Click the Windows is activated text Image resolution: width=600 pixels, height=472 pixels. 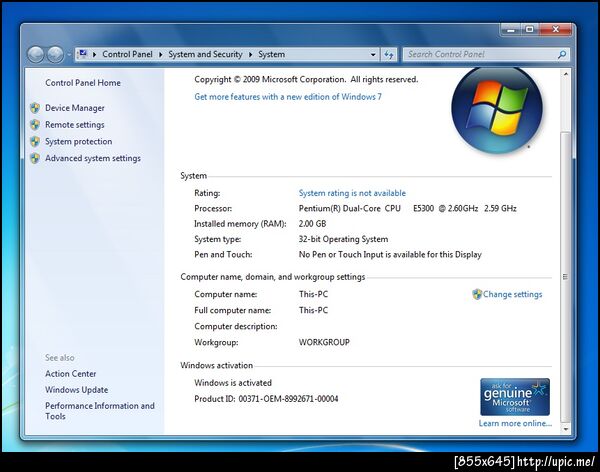(x=233, y=383)
